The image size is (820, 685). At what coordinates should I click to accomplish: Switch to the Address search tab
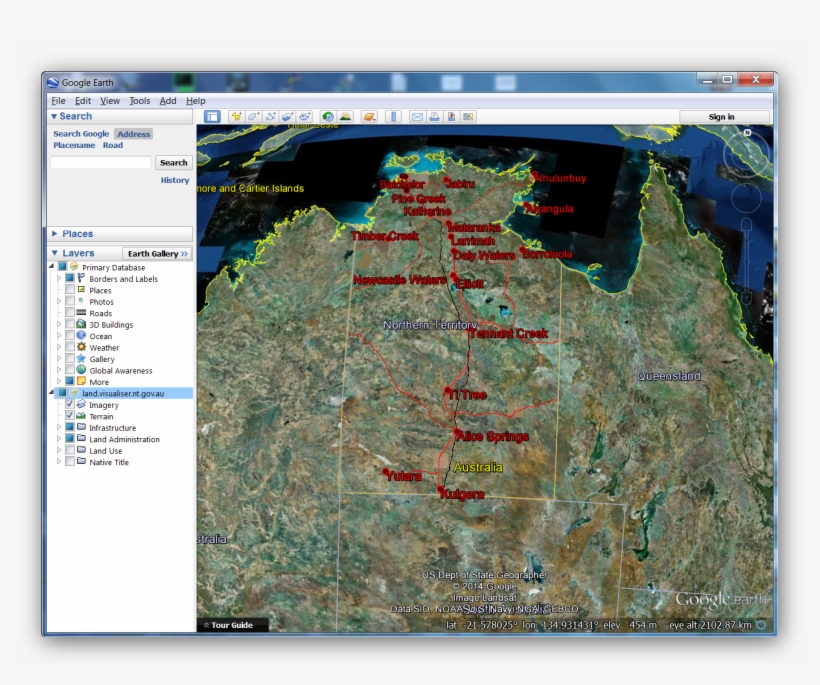tap(133, 134)
